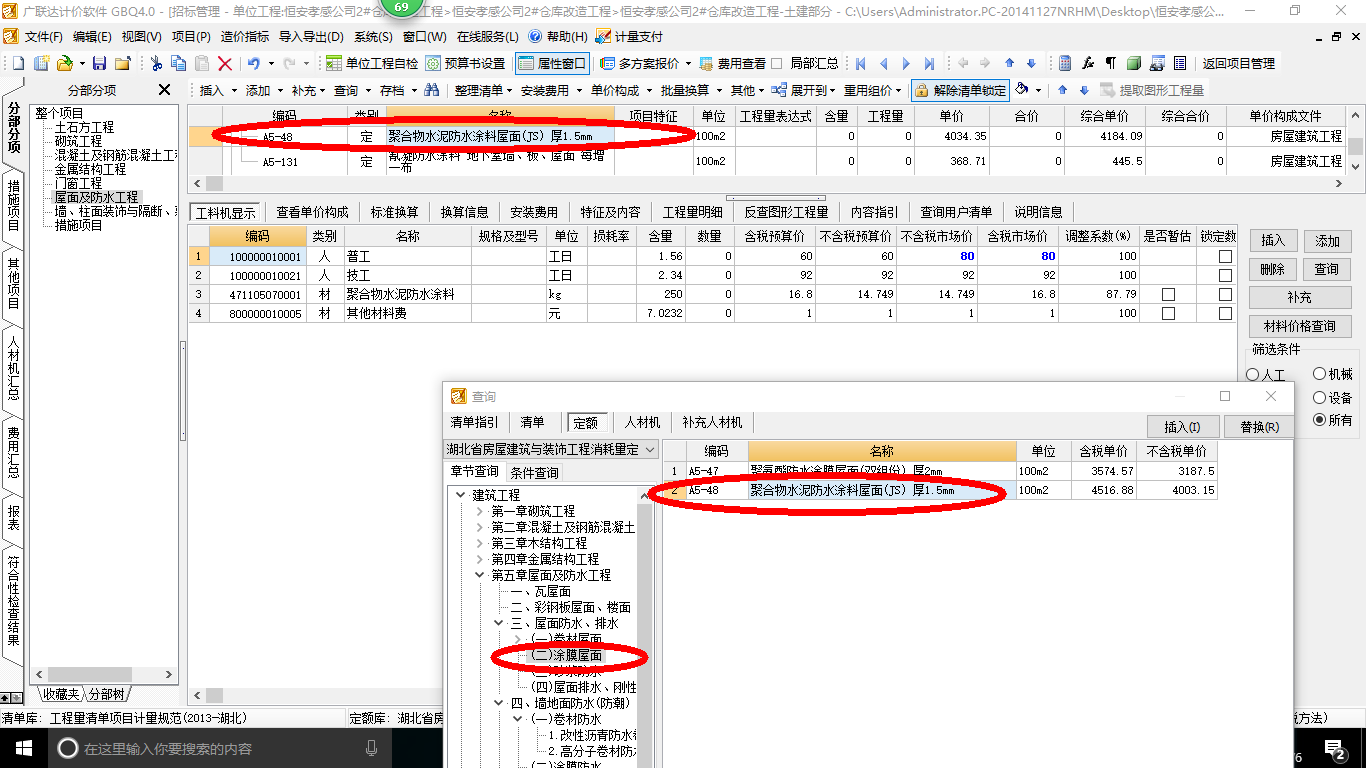The width and height of the screenshot is (1366, 768).
Task: Click the open folder toolbar icon
Action: point(64,63)
